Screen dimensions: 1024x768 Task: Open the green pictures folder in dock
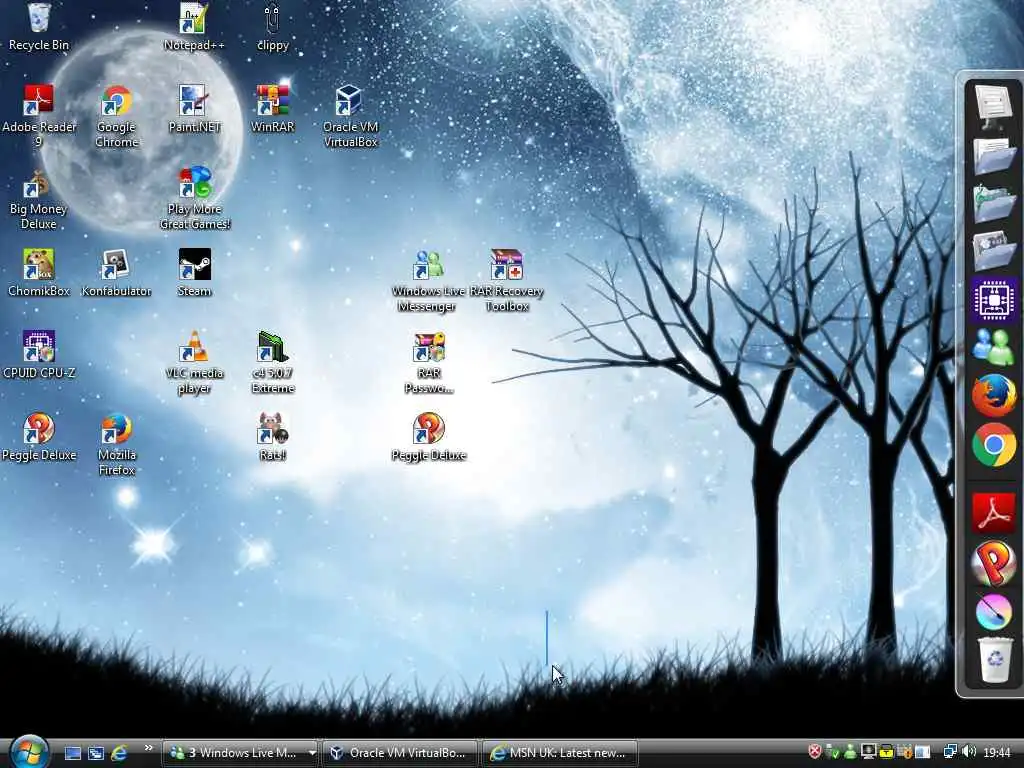(x=993, y=203)
